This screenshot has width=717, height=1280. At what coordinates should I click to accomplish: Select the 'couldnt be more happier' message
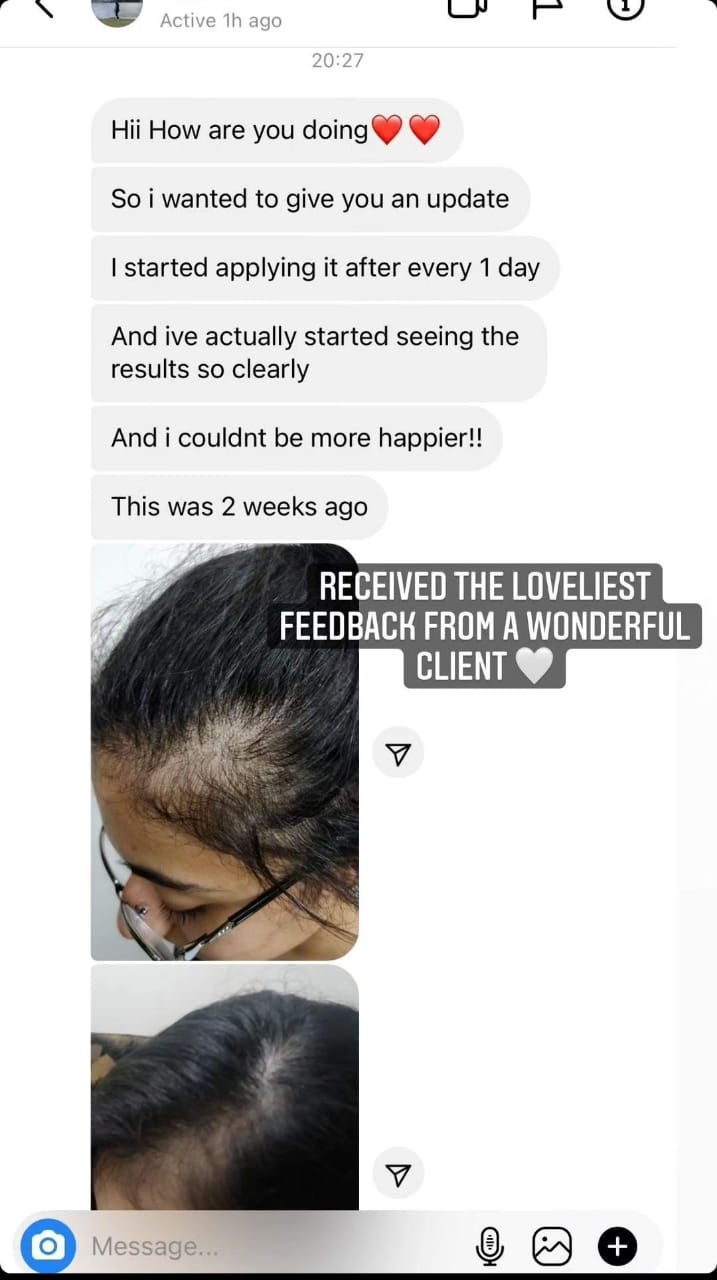click(297, 438)
